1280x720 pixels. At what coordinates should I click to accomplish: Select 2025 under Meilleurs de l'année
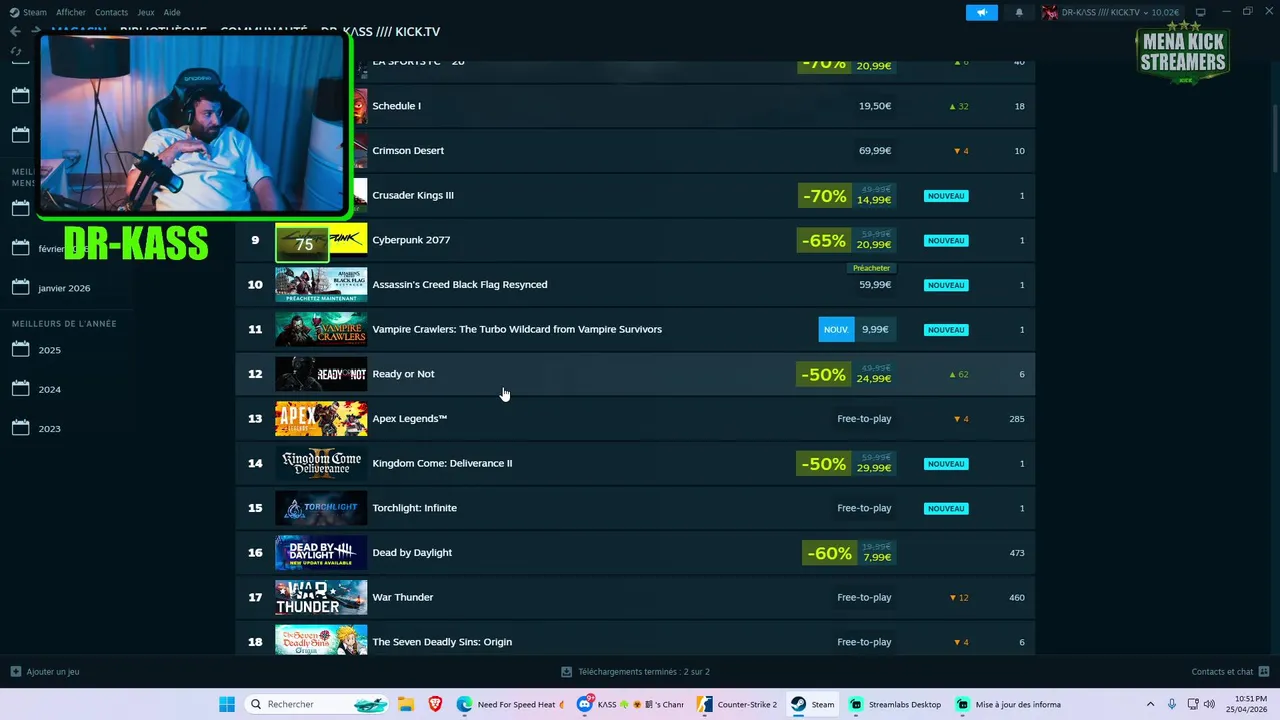pos(49,350)
